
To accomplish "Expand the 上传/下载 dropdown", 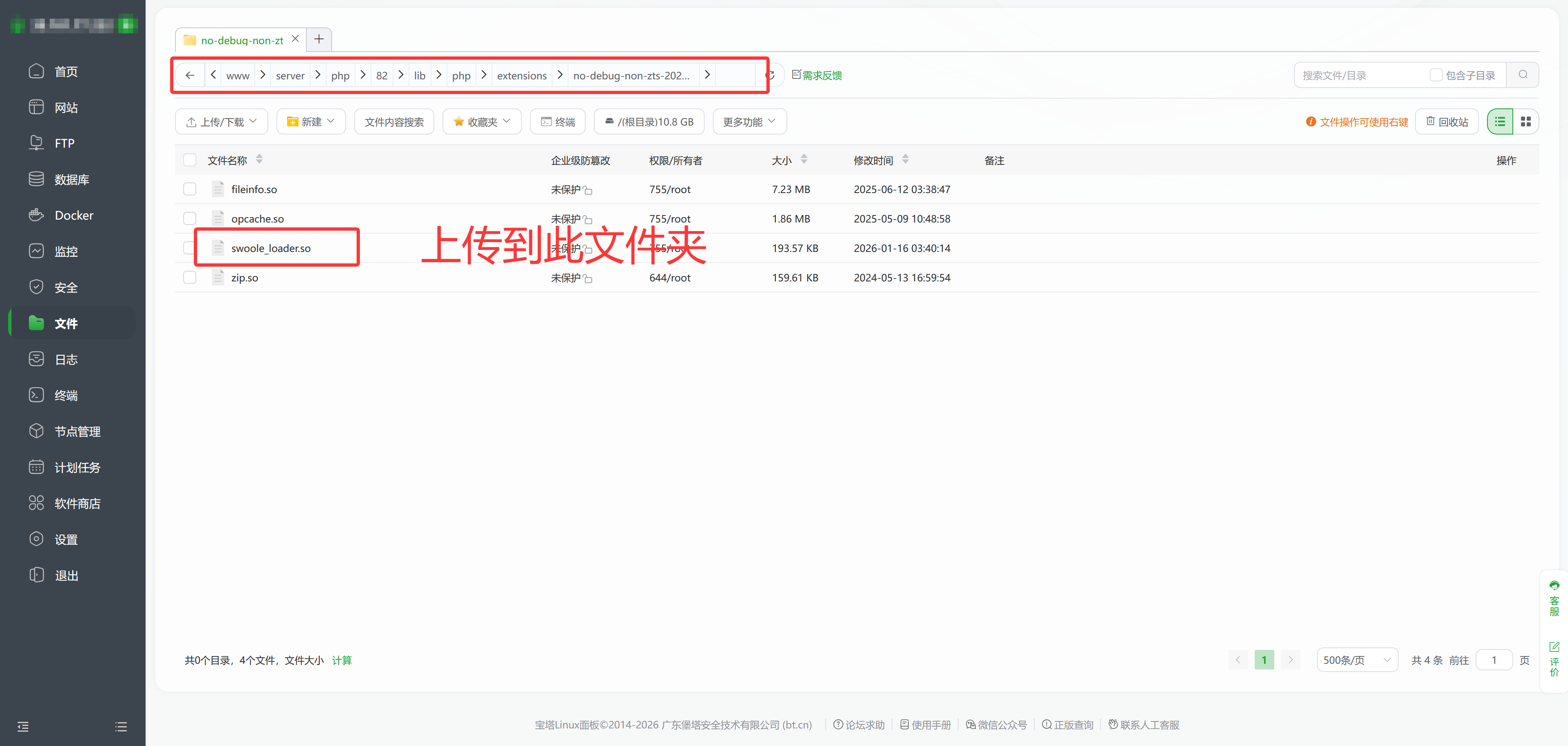I will pos(221,122).
